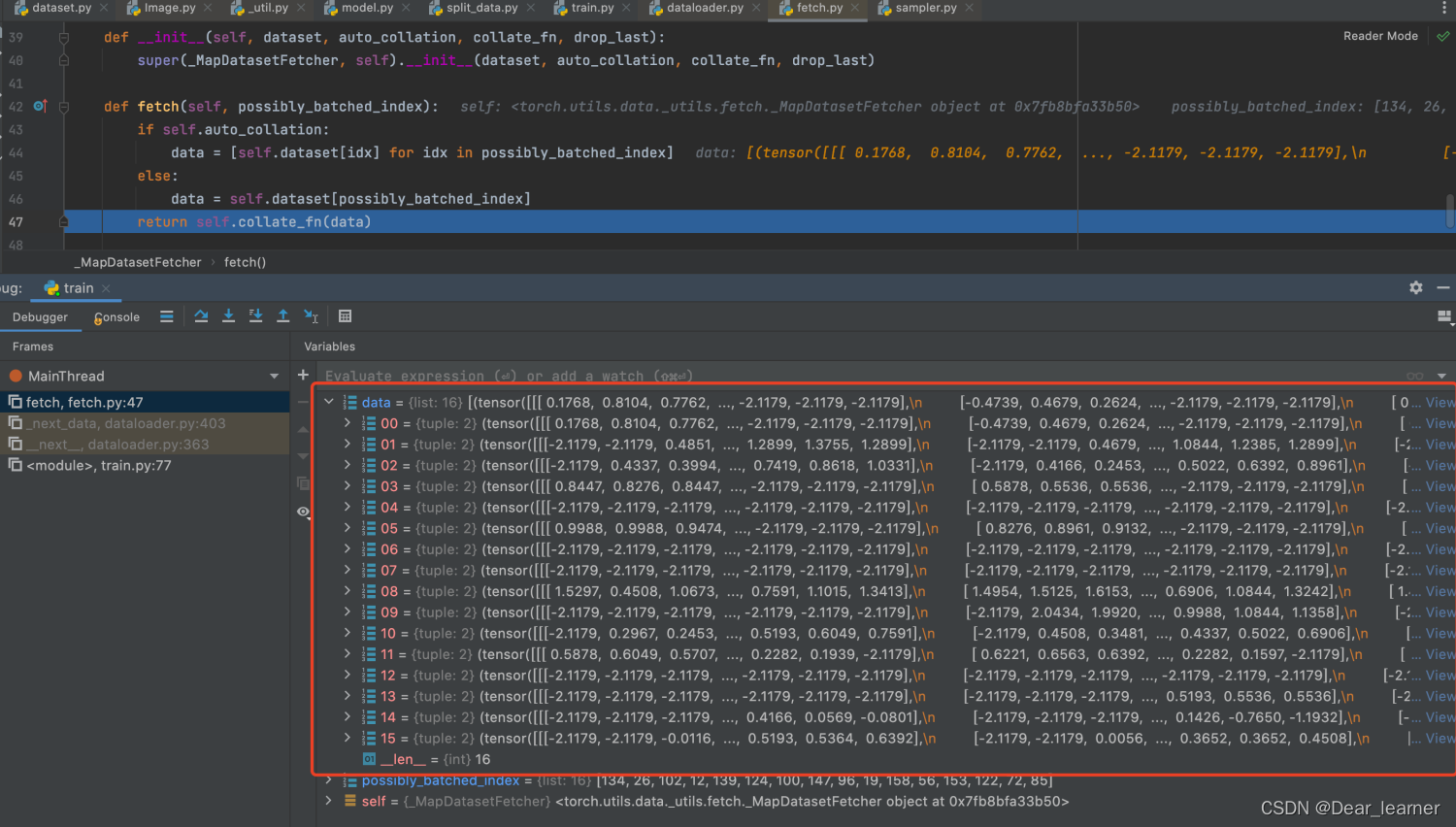Select frame fetch, fetch.py:47
This screenshot has width=1456, height=827.
coord(145,402)
